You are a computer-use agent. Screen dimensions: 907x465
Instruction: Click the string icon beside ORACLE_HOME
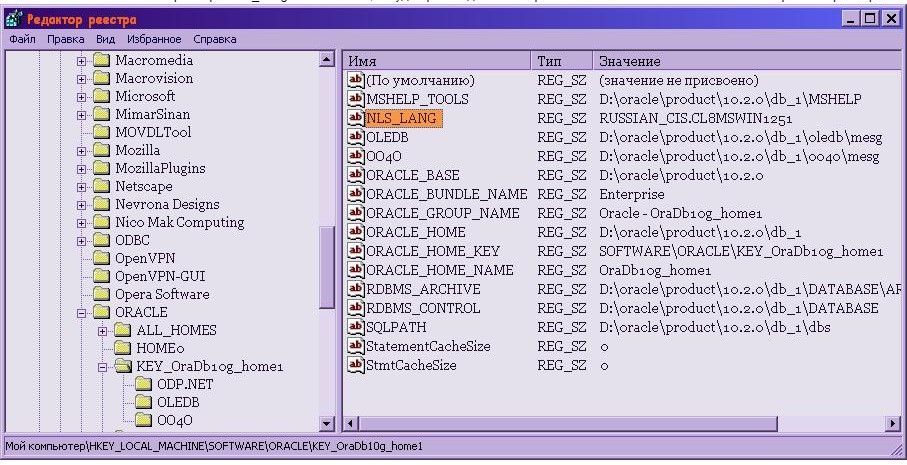[355, 232]
